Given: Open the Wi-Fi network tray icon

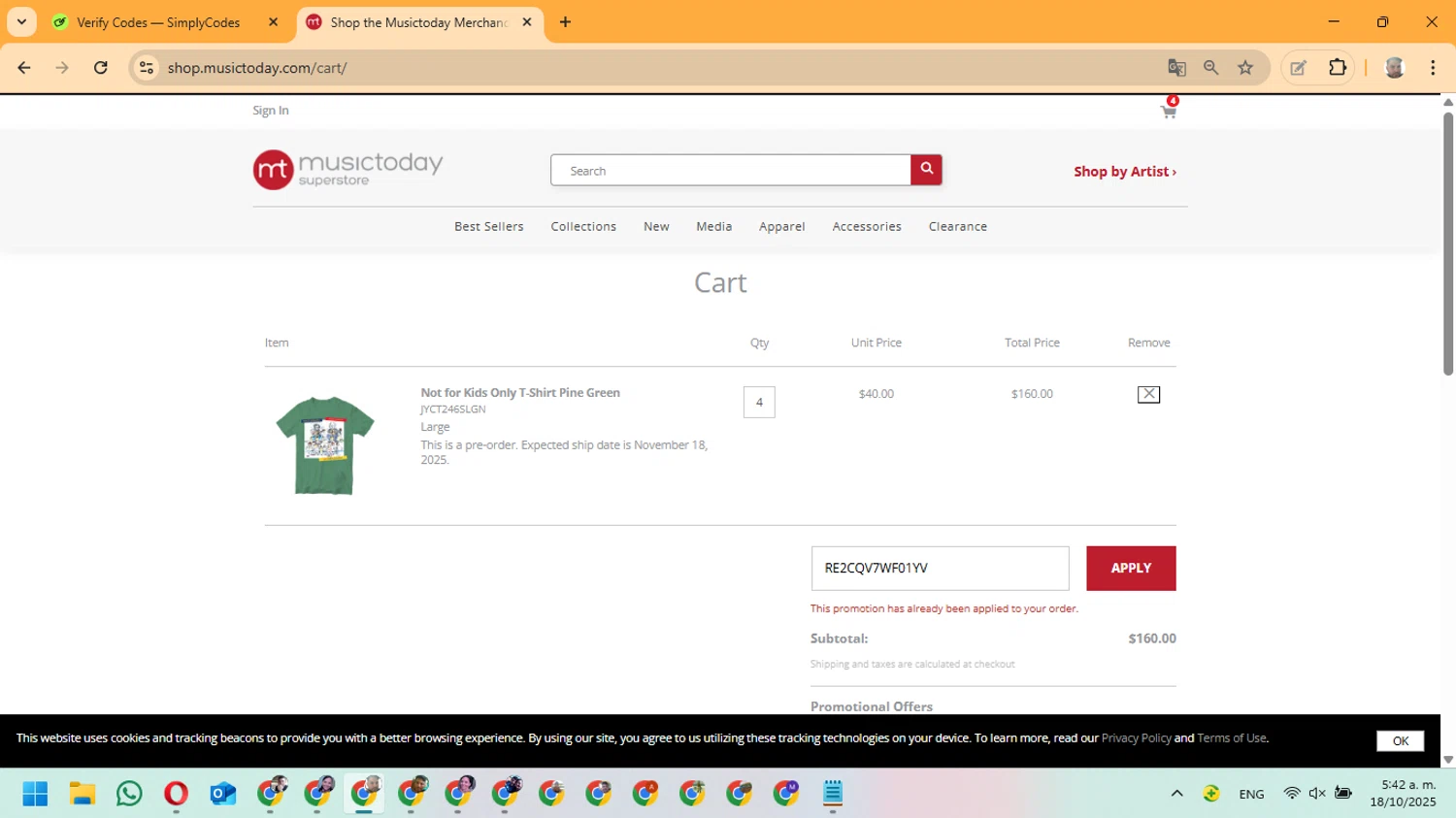Looking at the screenshot, I should 1291,794.
